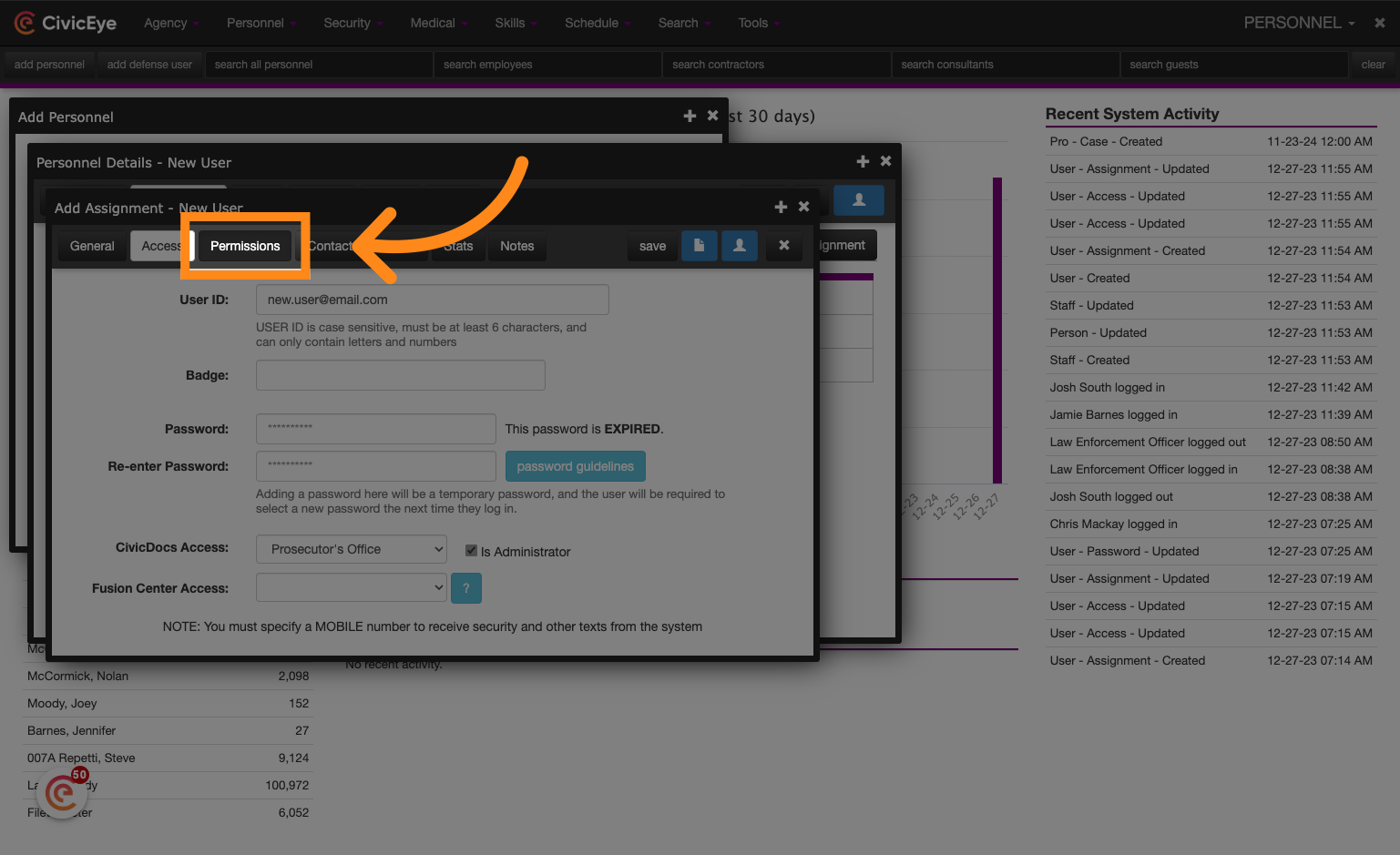Click 'Josh South logged in' activity entry
This screenshot has height=855, width=1400.
coord(1211,387)
